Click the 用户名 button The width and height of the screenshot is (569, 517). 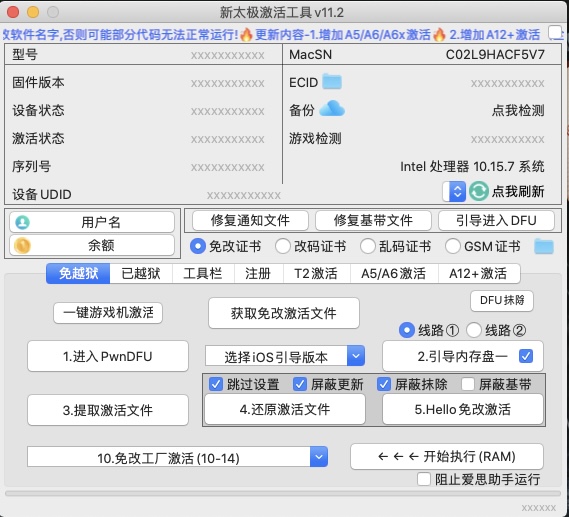coord(92,222)
